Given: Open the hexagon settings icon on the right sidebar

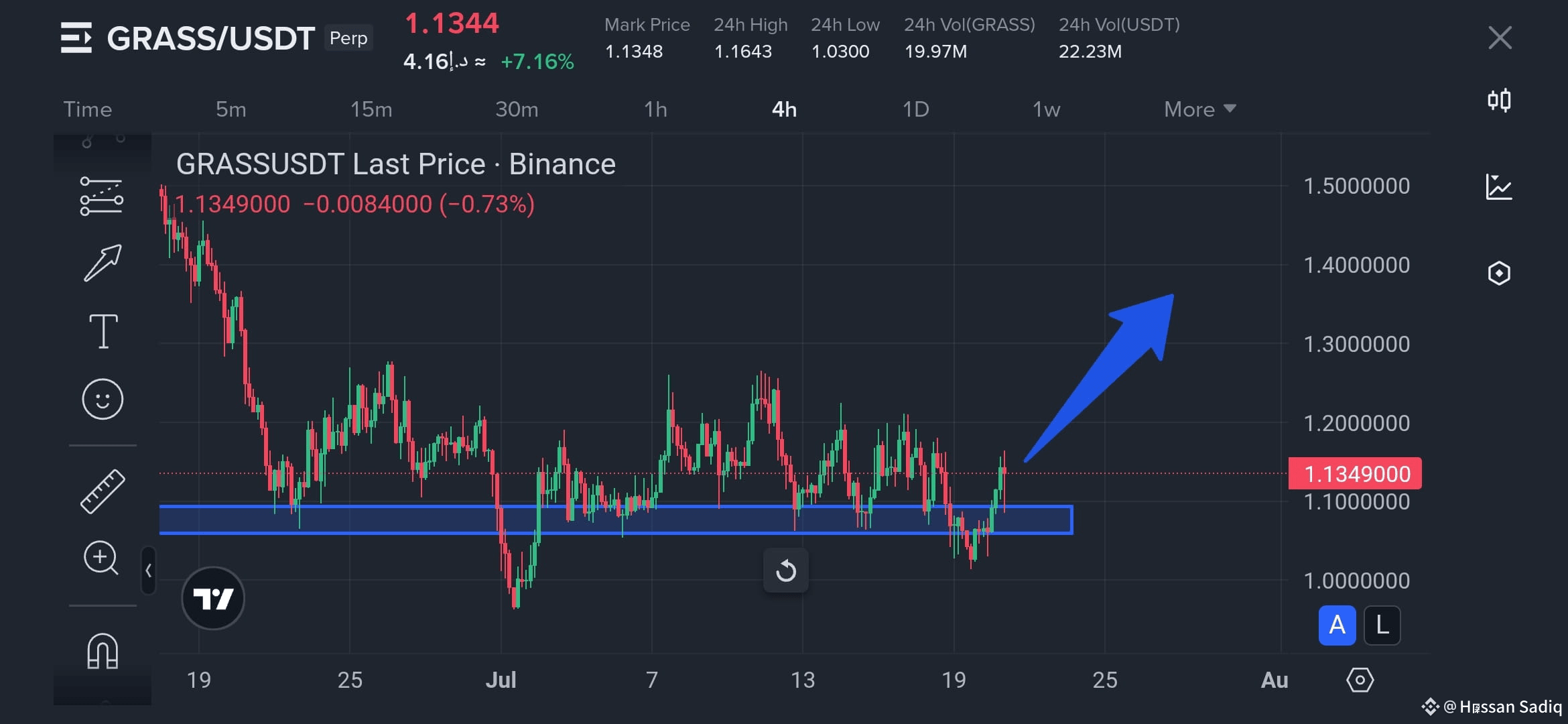Looking at the screenshot, I should 1499,274.
